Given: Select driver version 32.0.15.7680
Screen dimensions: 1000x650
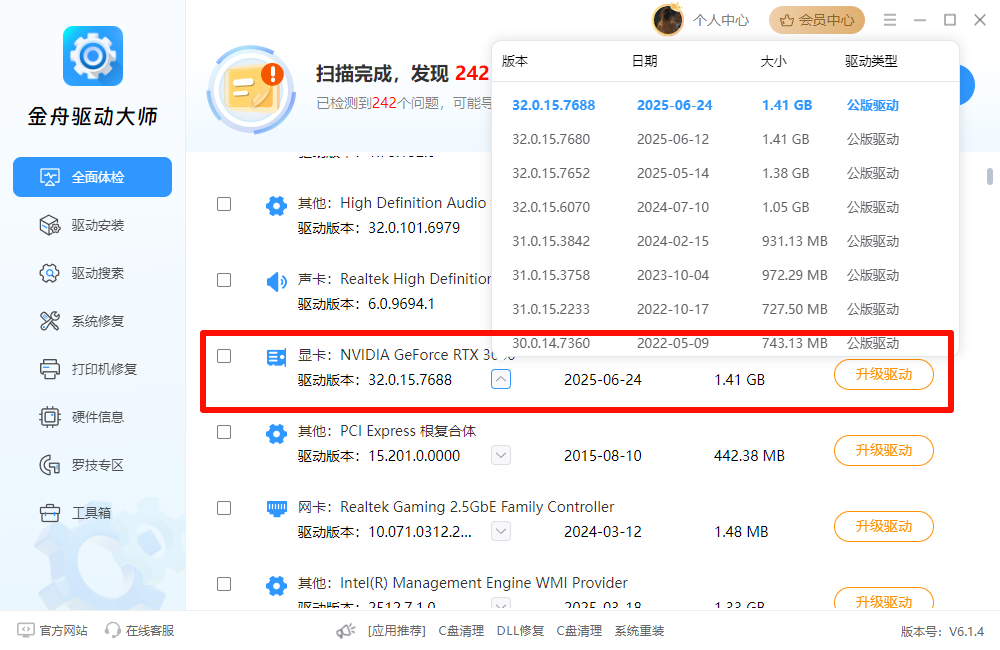Looking at the screenshot, I should [725, 139].
